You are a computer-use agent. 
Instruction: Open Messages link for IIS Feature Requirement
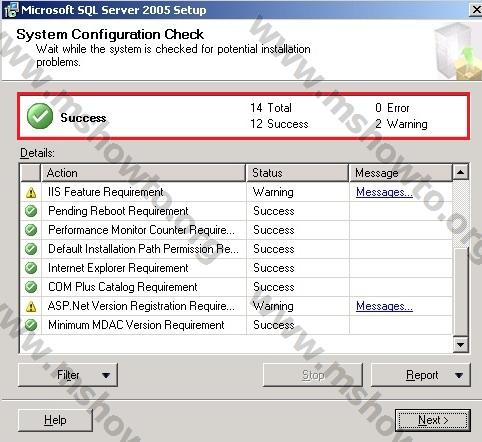(384, 192)
